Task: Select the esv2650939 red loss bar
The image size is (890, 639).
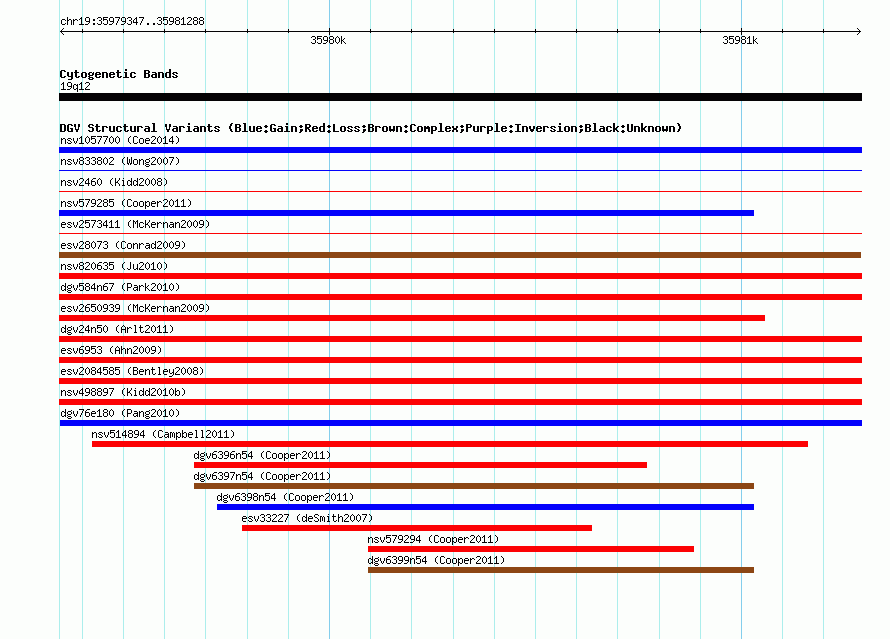Action: pos(412,318)
